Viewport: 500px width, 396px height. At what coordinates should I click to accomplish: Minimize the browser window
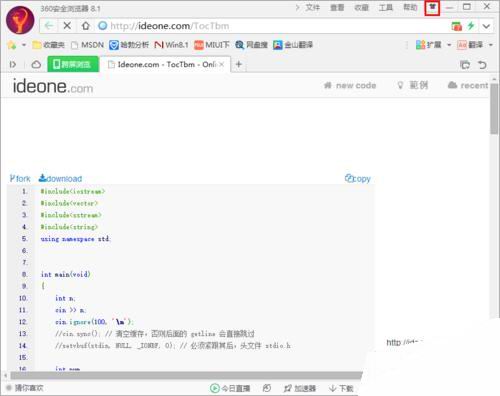[449, 7]
